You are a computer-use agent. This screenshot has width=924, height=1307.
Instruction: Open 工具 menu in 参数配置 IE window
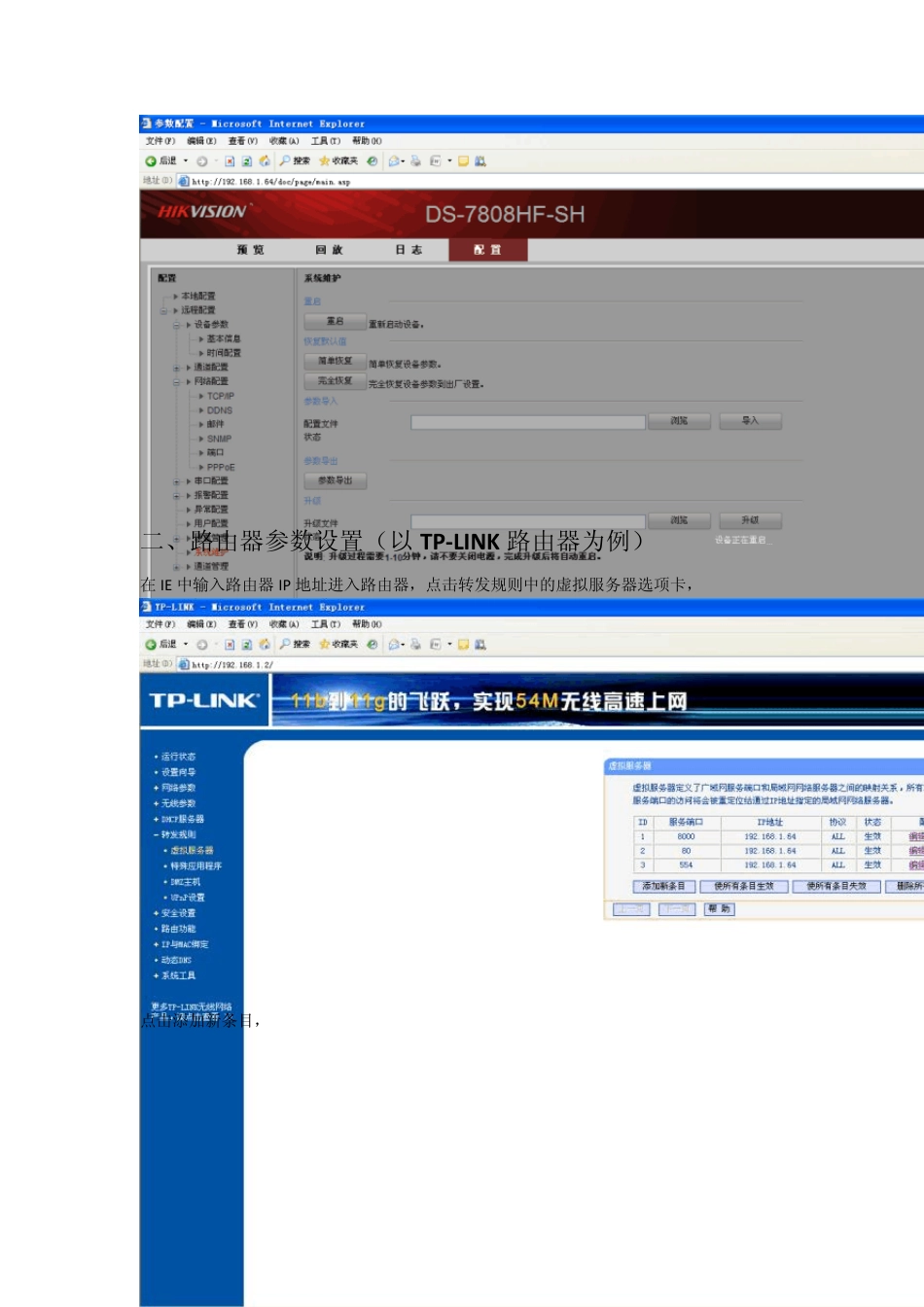click(x=326, y=141)
